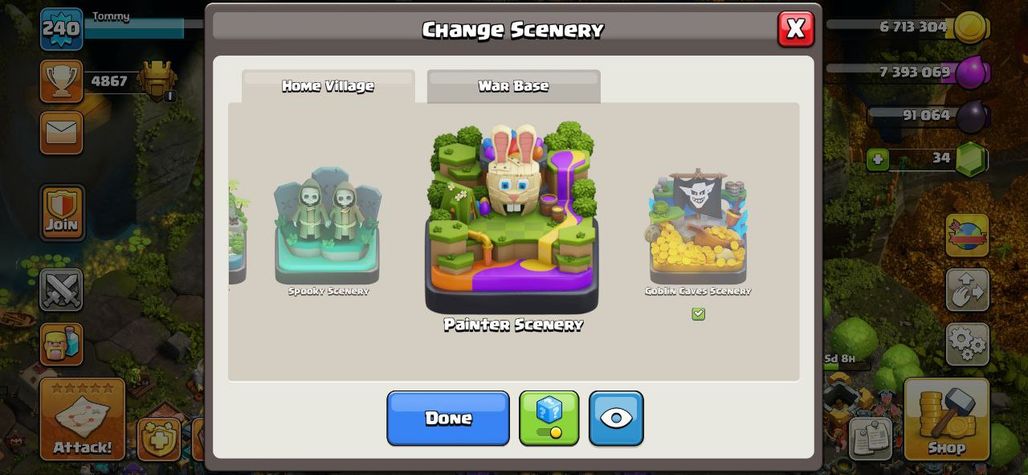This screenshot has height=475, width=1028.
Task: Open the Shop hammer icon
Action: pos(946,419)
